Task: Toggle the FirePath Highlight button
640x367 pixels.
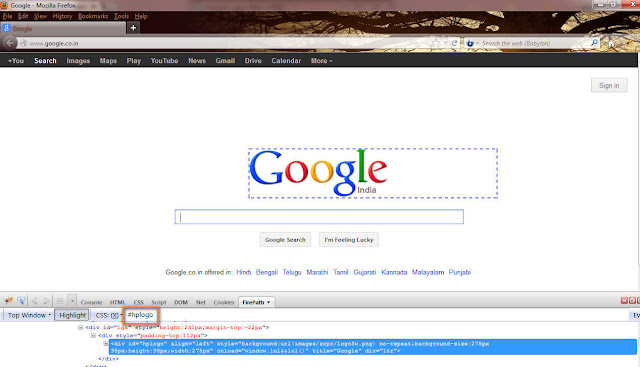Action: pyautogui.click(x=72, y=315)
